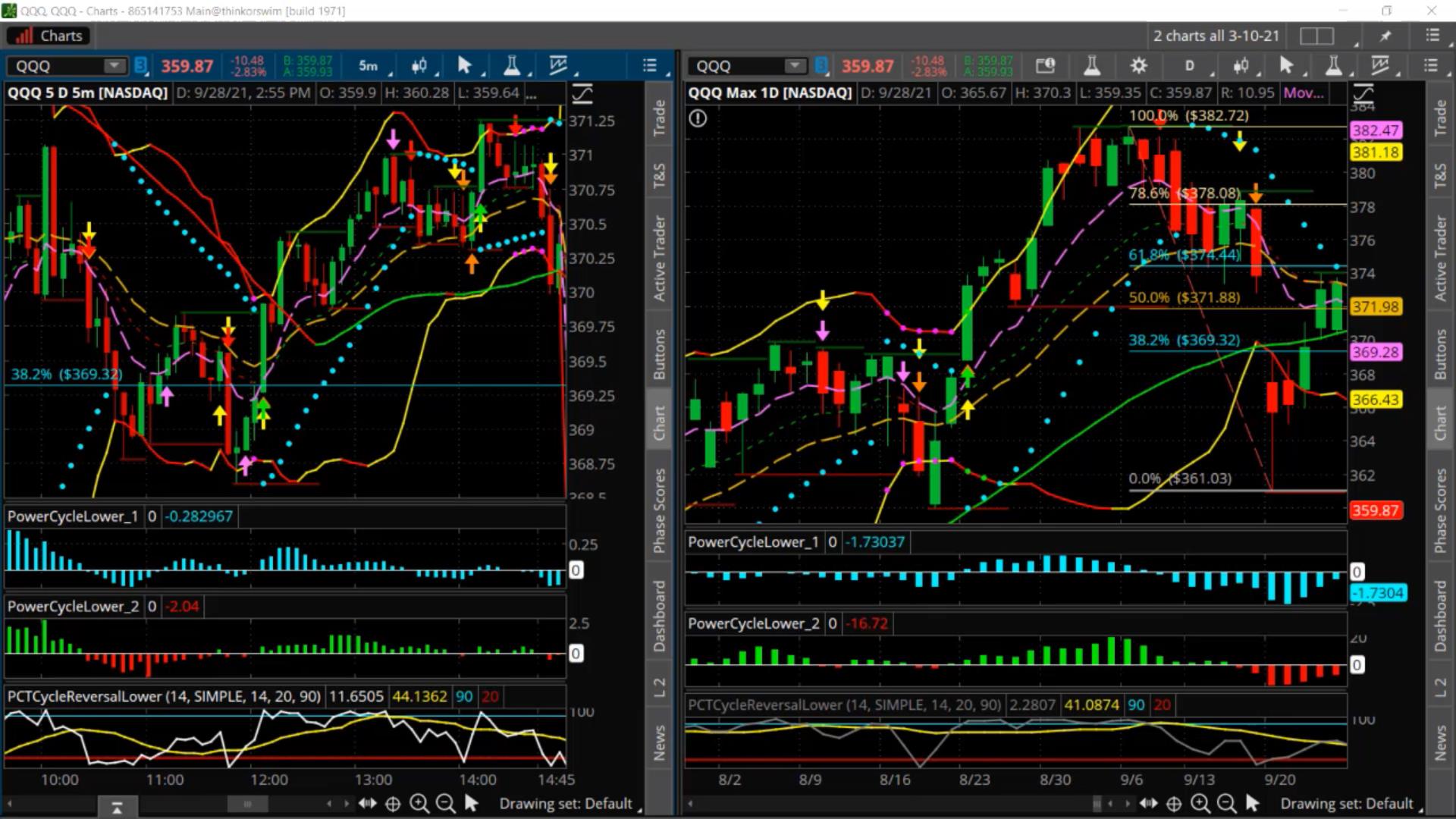Zoom out on the right chart
1456x819 pixels.
tap(1226, 804)
